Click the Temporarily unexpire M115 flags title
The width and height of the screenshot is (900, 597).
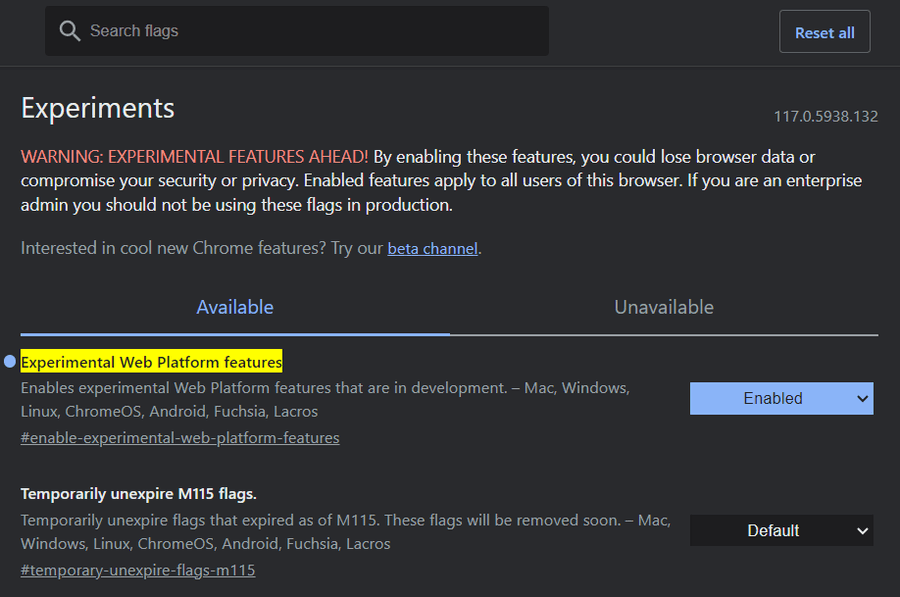pos(138,494)
